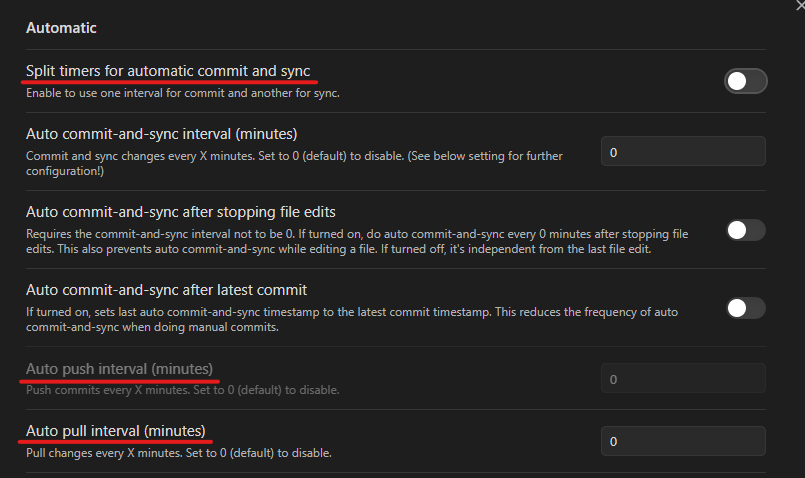The width and height of the screenshot is (805, 478).
Task: Click the disabled Auto push interval field
Action: click(x=683, y=378)
